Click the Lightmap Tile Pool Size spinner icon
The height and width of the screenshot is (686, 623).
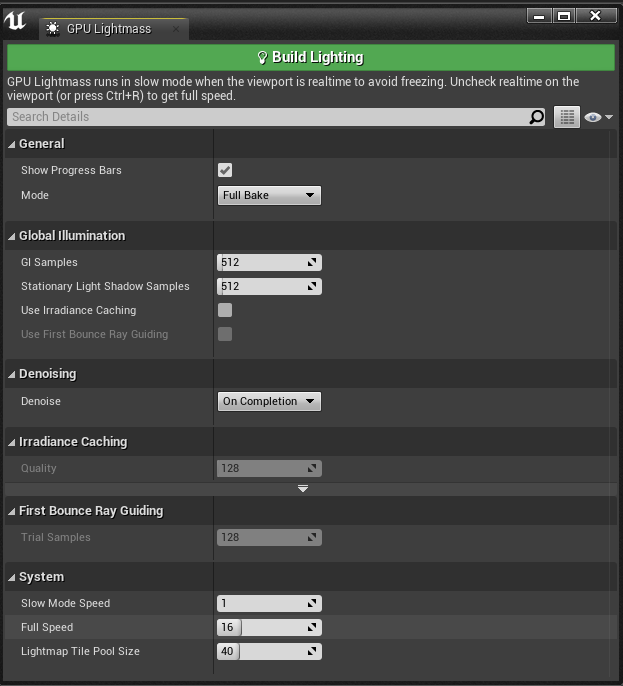tap(312, 651)
